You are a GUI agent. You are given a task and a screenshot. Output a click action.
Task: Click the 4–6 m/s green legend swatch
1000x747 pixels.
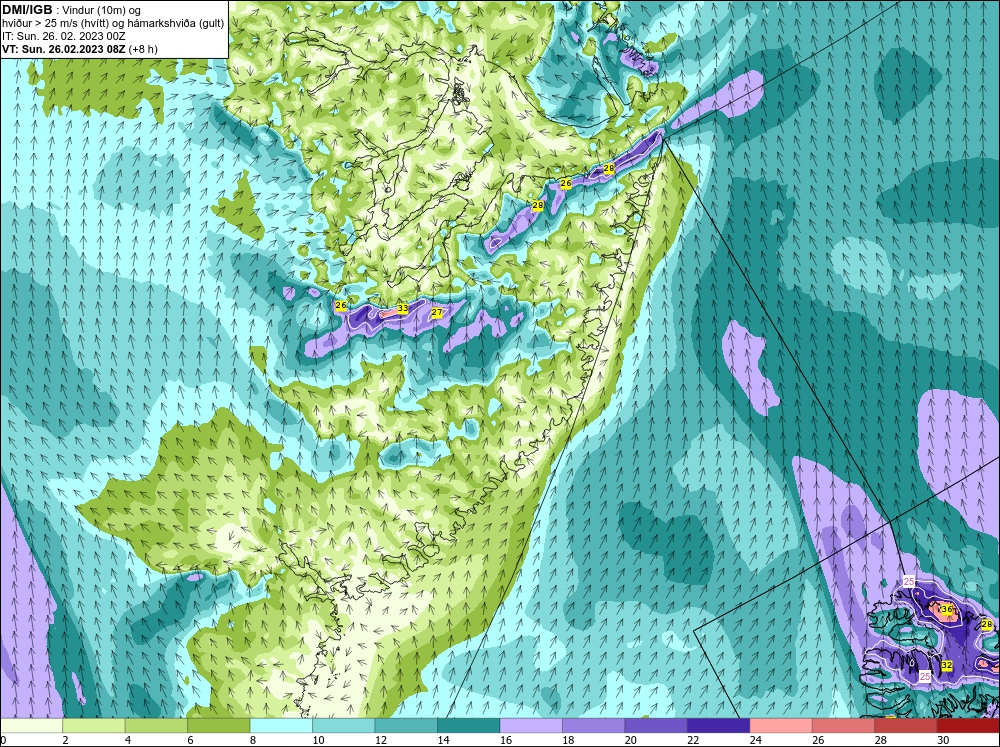pos(156,725)
